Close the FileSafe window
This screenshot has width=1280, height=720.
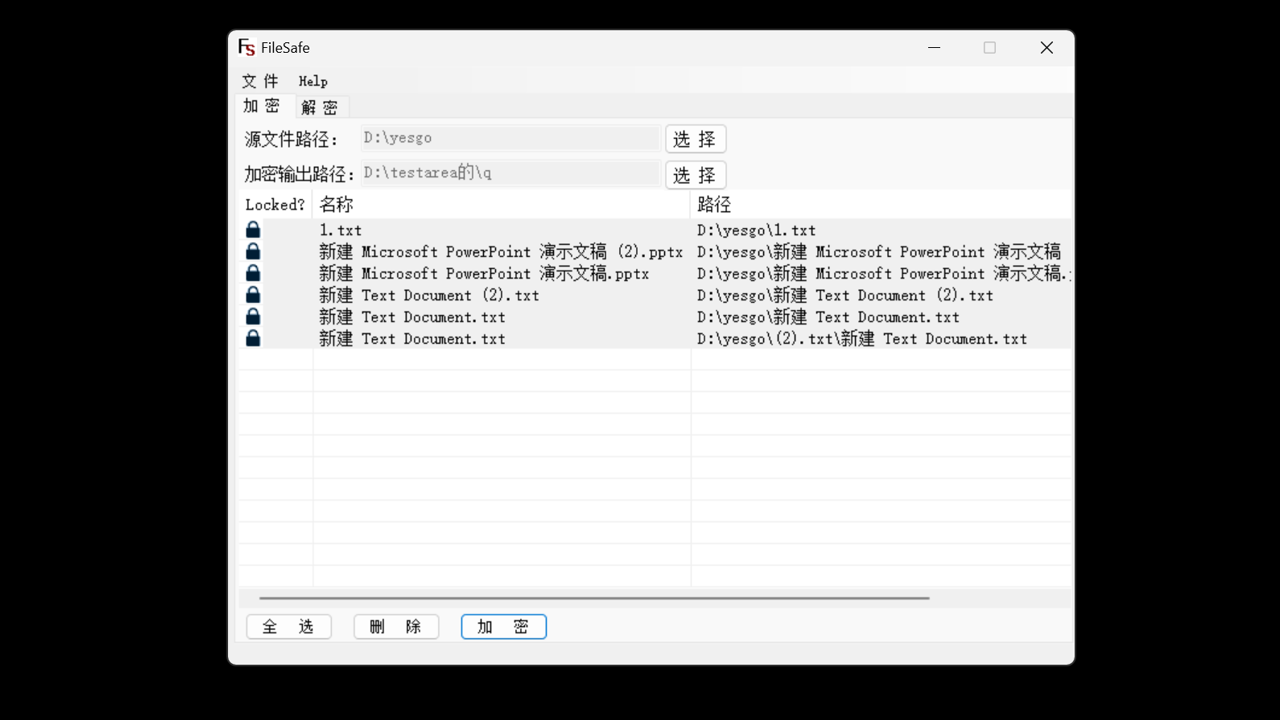click(1046, 47)
